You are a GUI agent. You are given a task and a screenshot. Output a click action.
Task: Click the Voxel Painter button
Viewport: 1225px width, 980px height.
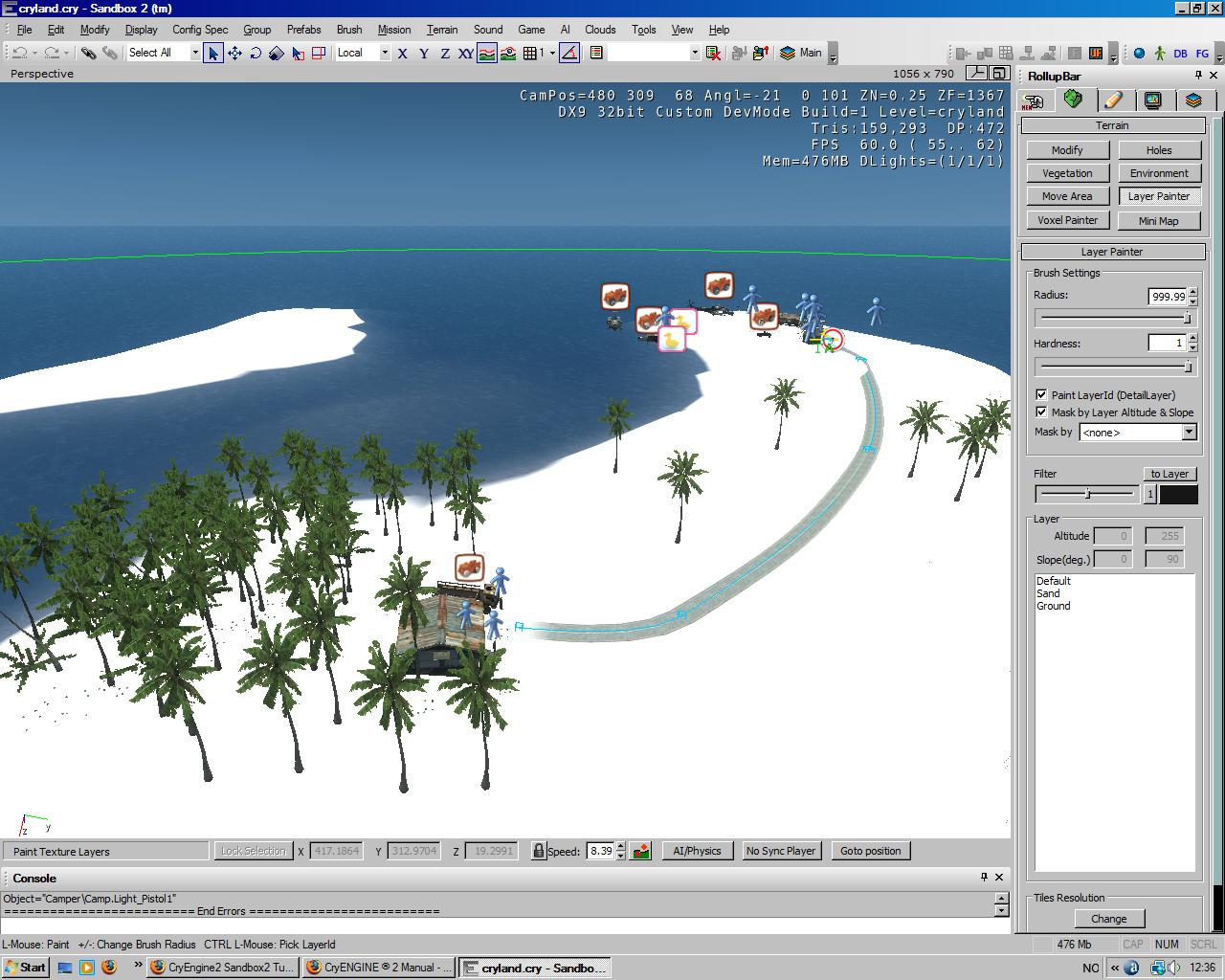1067,220
